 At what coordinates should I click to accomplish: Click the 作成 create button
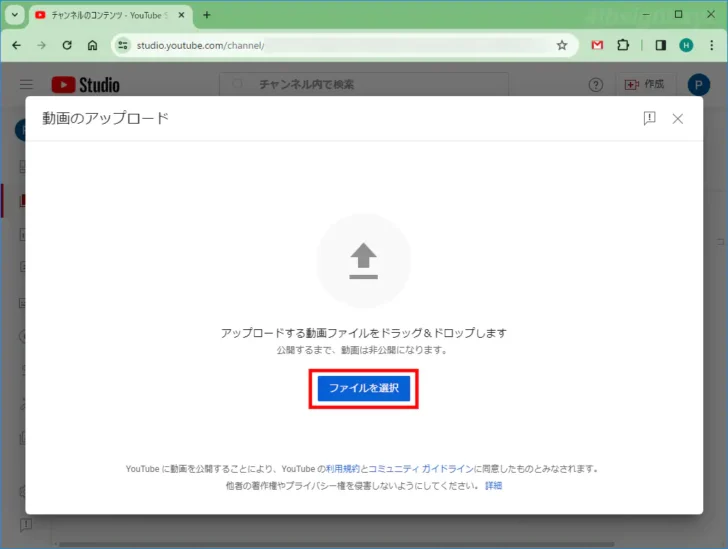644,84
